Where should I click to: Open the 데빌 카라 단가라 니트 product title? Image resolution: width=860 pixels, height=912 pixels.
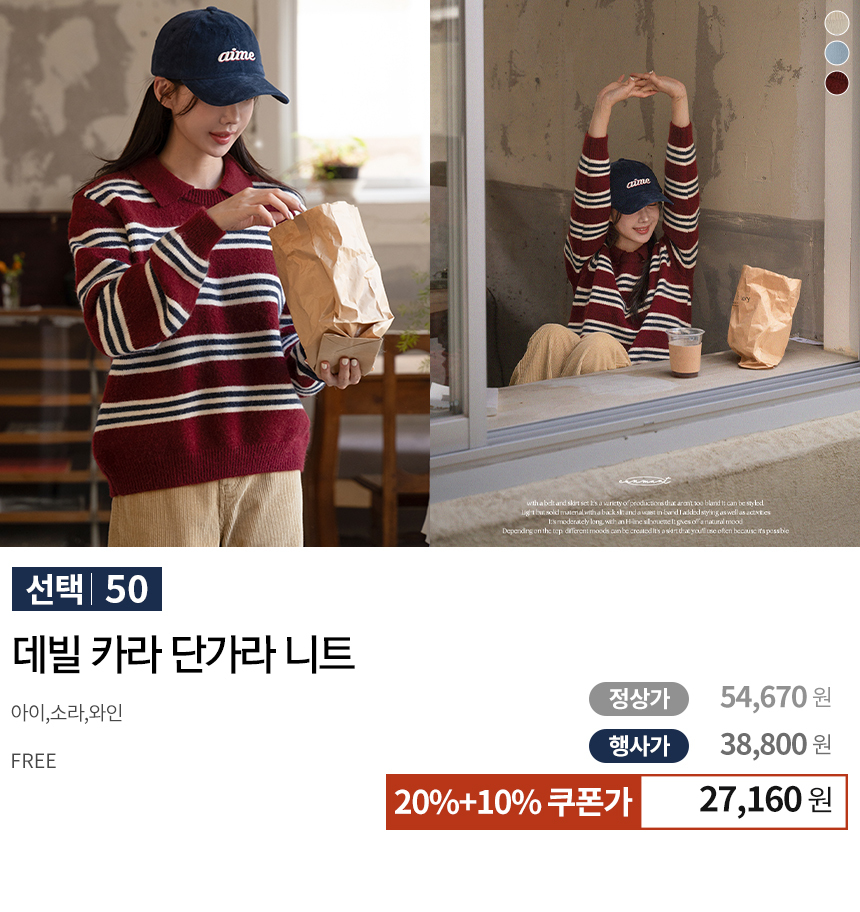click(x=183, y=654)
